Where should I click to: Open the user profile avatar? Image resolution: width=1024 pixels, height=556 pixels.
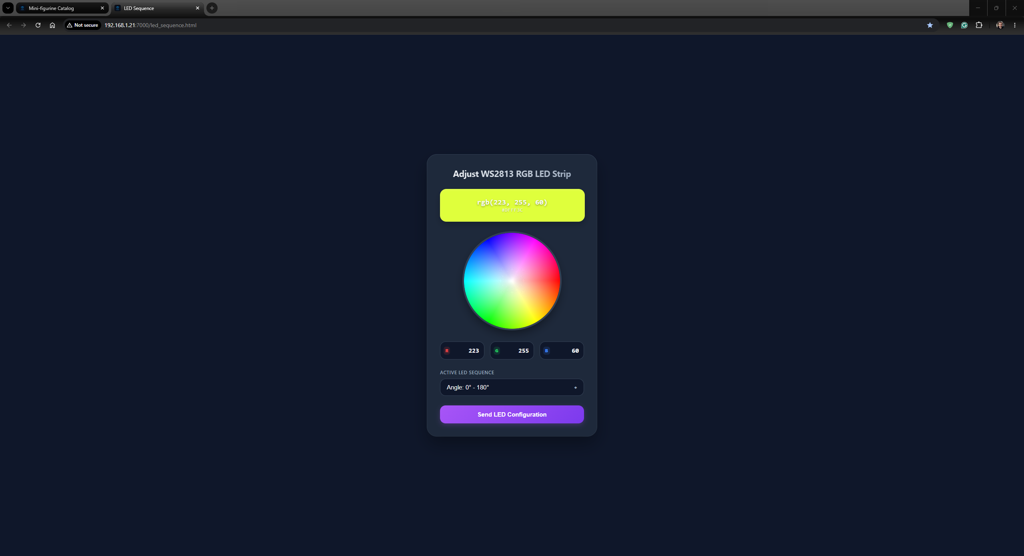1000,25
